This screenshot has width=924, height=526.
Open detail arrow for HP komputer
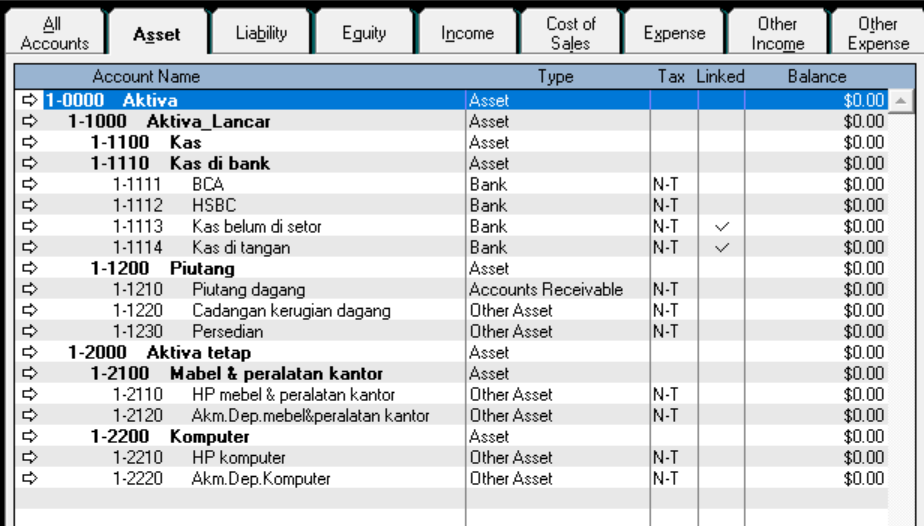point(29,457)
